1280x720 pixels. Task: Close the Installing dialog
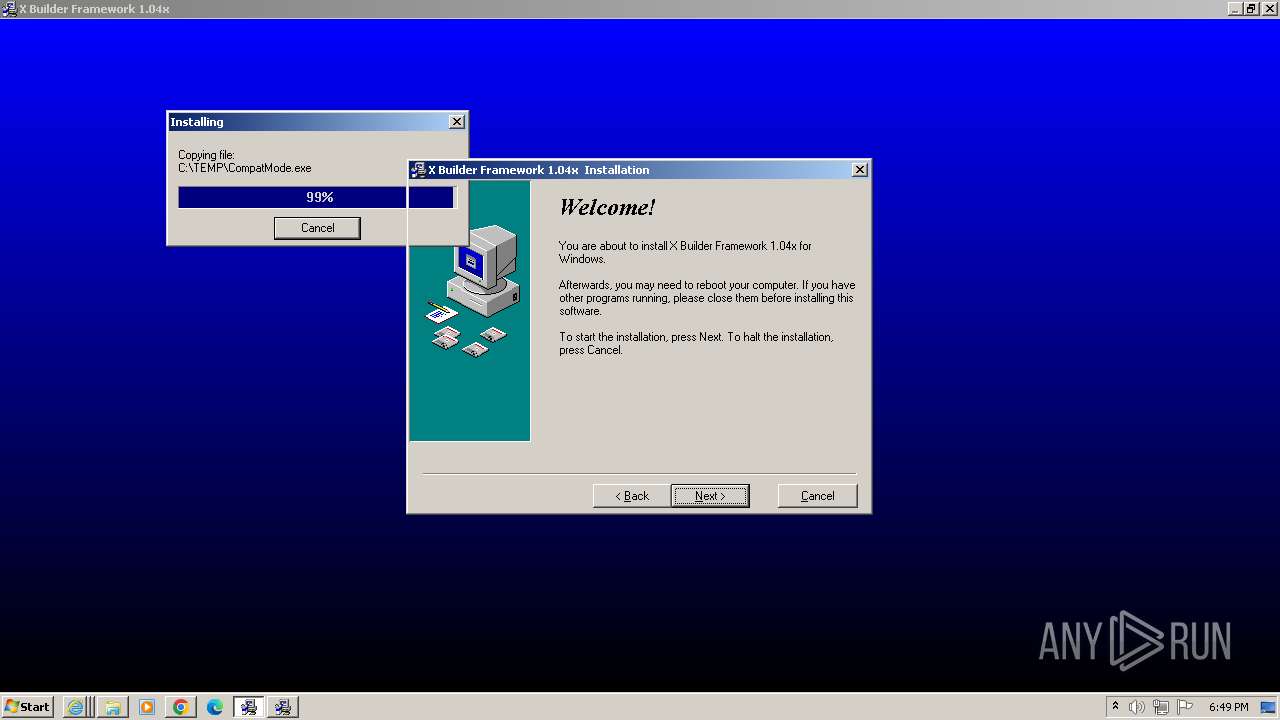457,122
